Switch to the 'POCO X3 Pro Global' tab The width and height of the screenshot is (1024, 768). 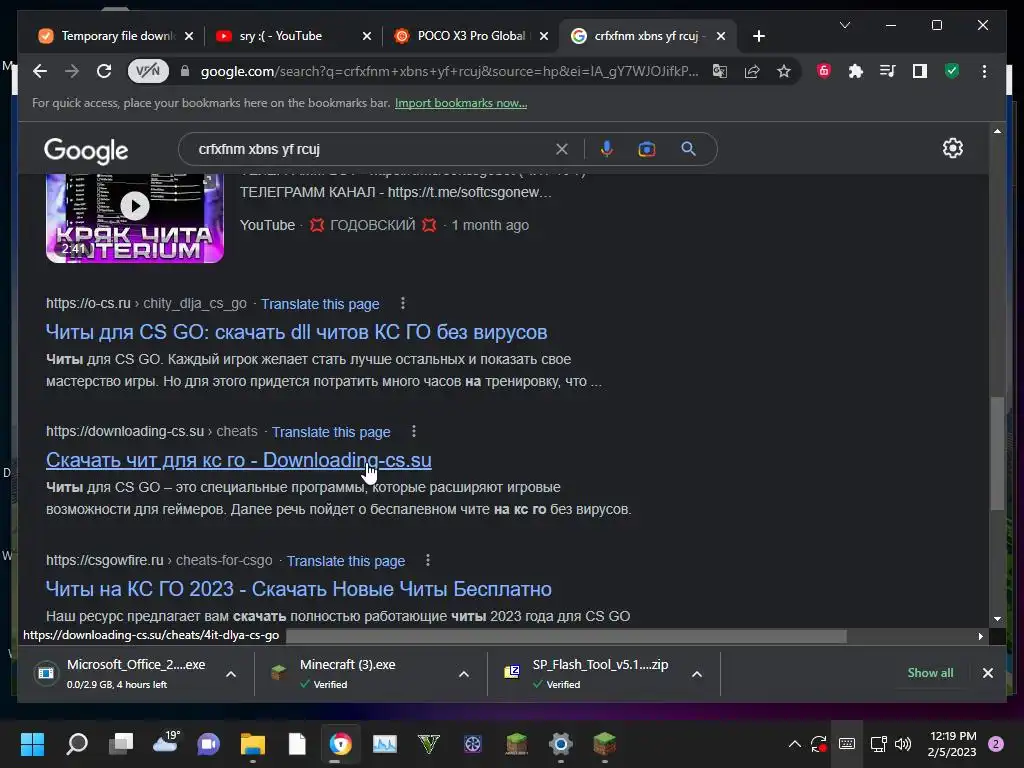(462, 36)
